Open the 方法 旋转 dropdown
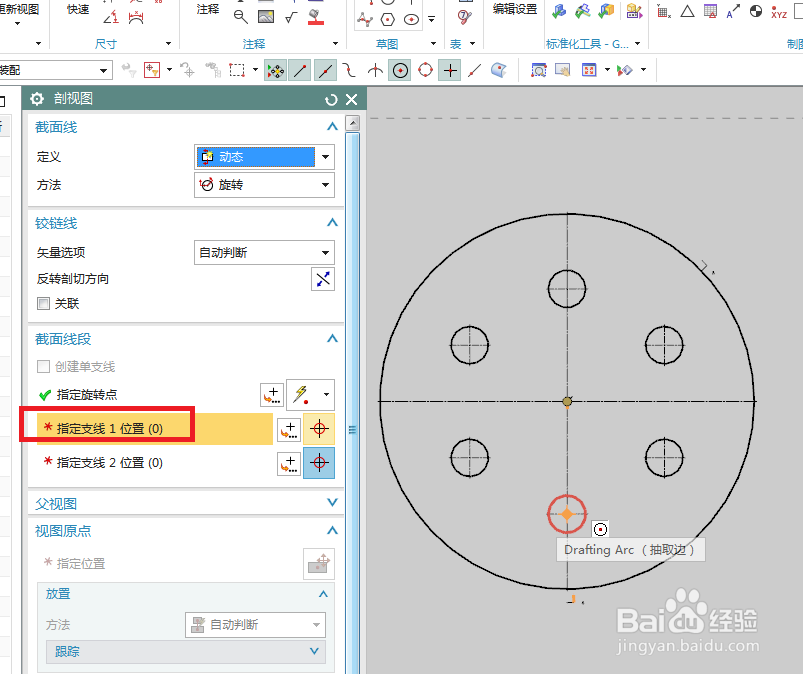 point(264,185)
